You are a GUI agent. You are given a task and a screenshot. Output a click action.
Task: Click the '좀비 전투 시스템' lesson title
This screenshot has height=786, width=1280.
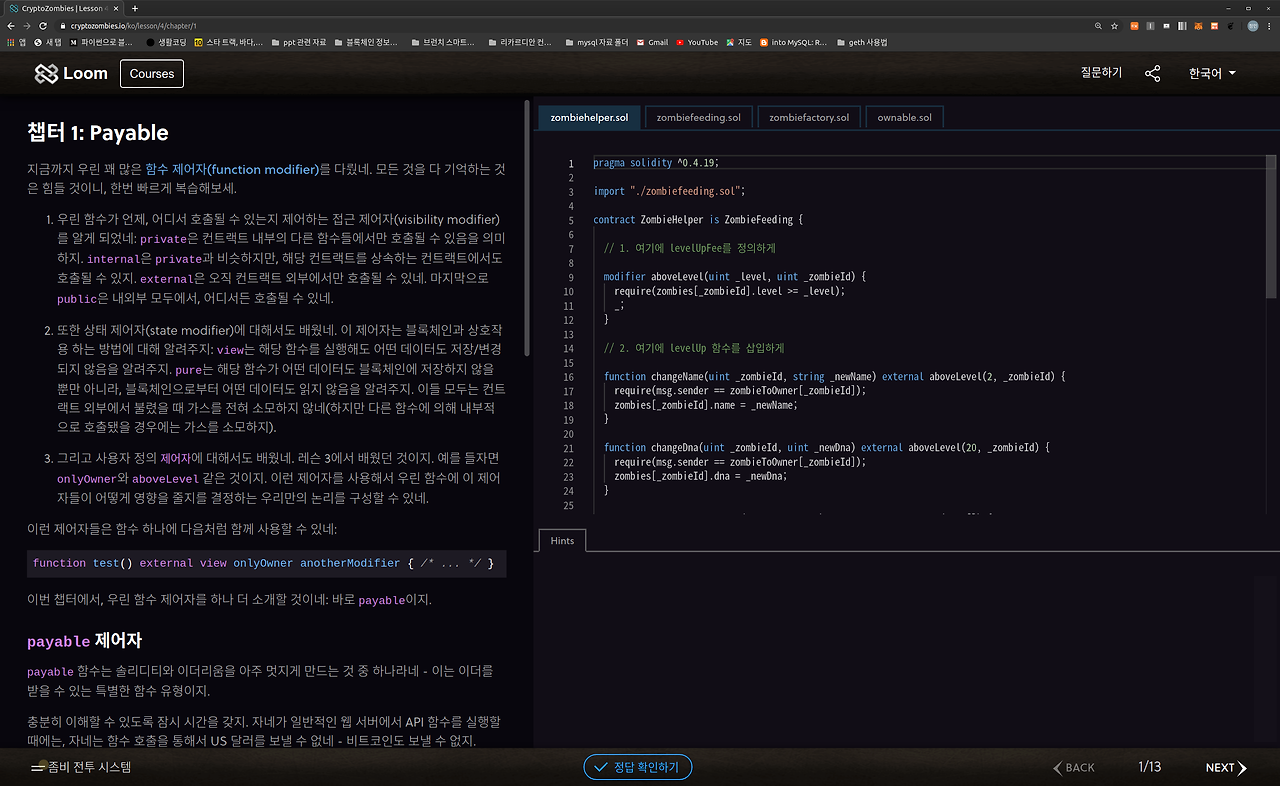[x=89, y=767]
